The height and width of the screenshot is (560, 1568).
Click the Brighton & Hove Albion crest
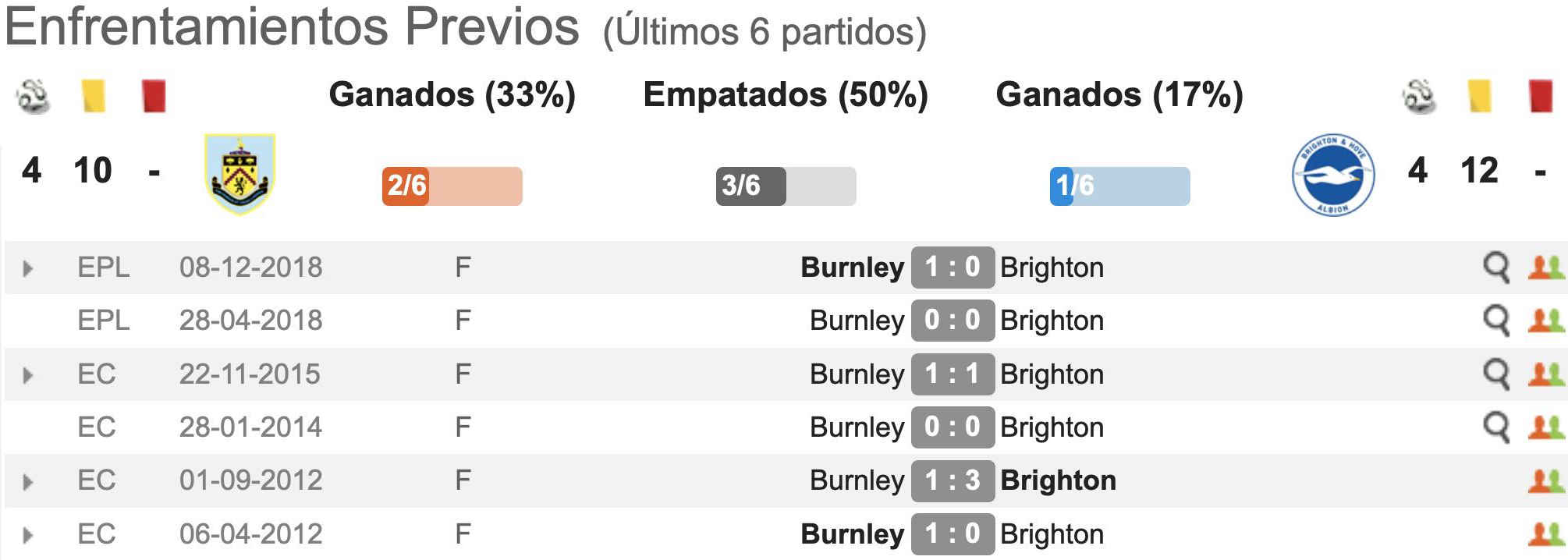pyautogui.click(x=1333, y=175)
